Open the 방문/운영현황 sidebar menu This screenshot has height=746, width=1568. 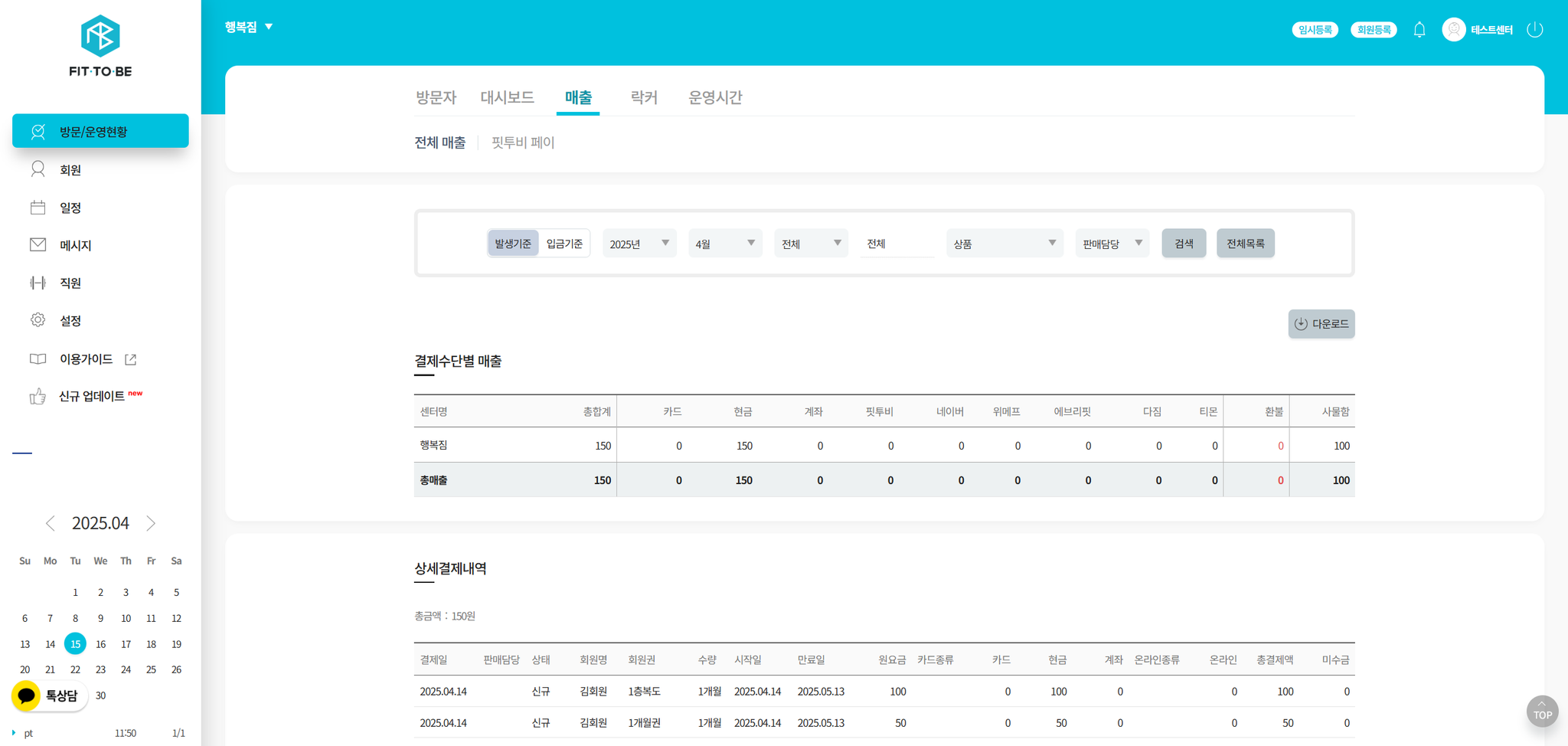(x=100, y=131)
